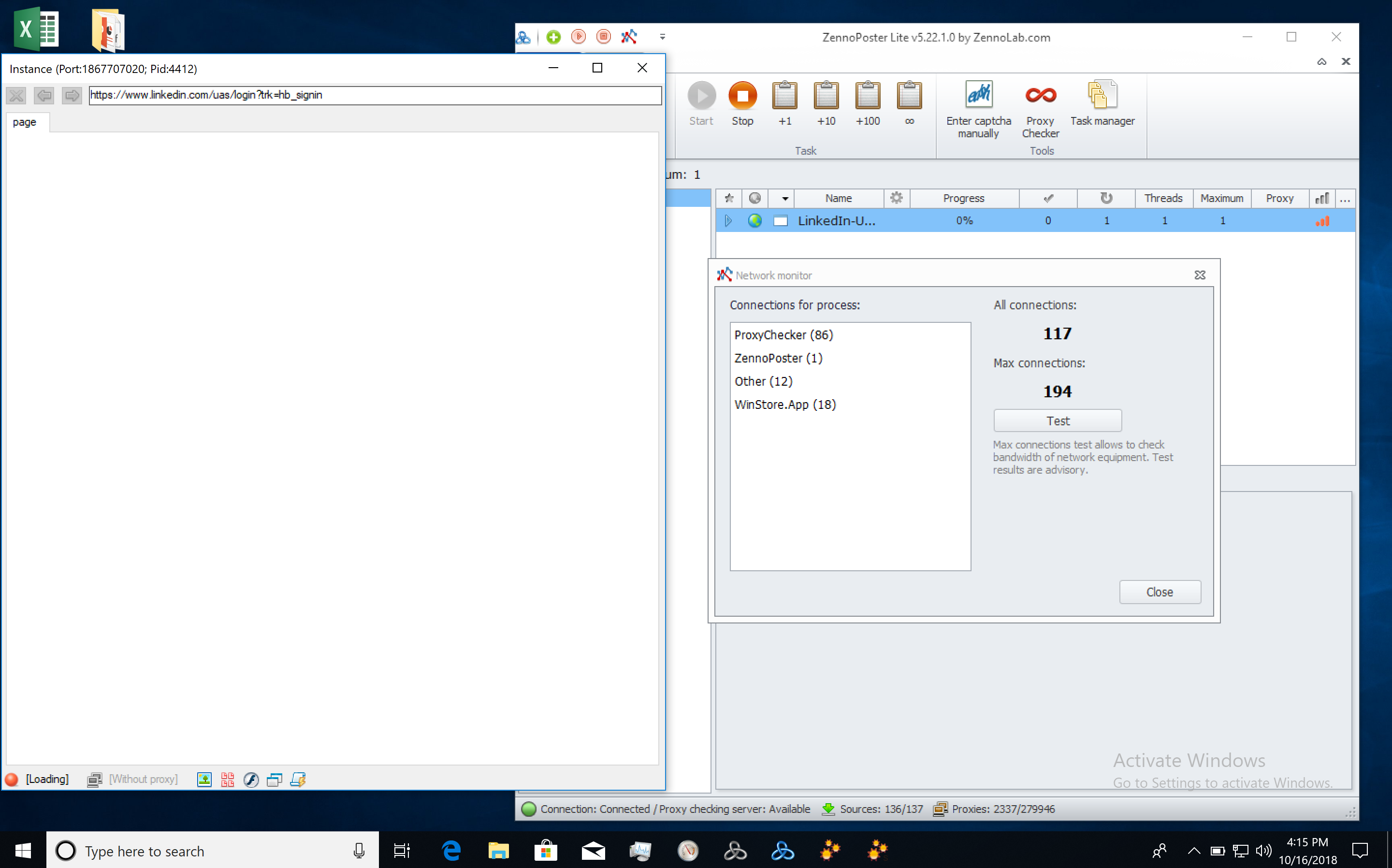The height and width of the screenshot is (868, 1392).
Task: Click the Maximum column header
Action: click(x=1222, y=198)
